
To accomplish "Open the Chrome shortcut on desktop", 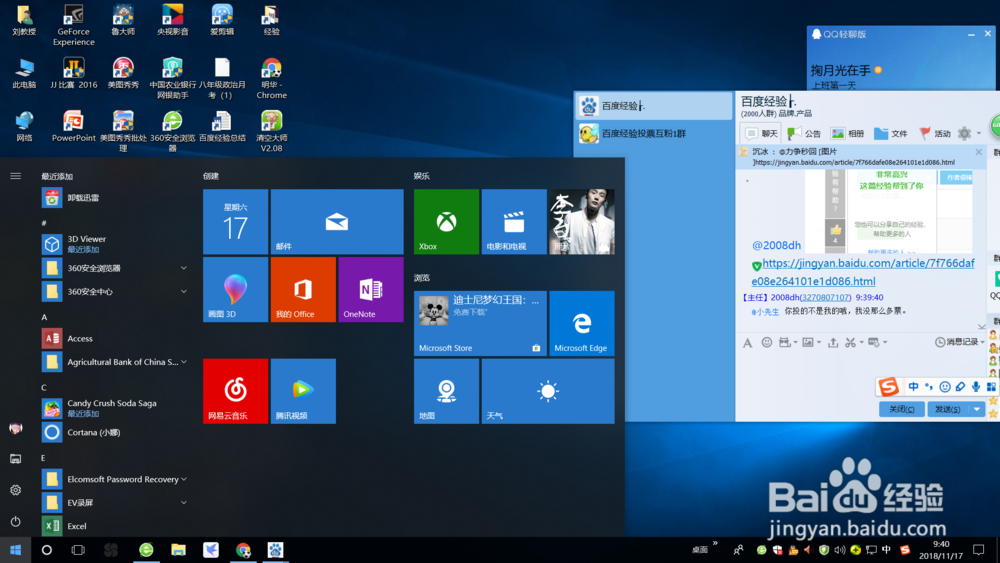I will point(272,78).
